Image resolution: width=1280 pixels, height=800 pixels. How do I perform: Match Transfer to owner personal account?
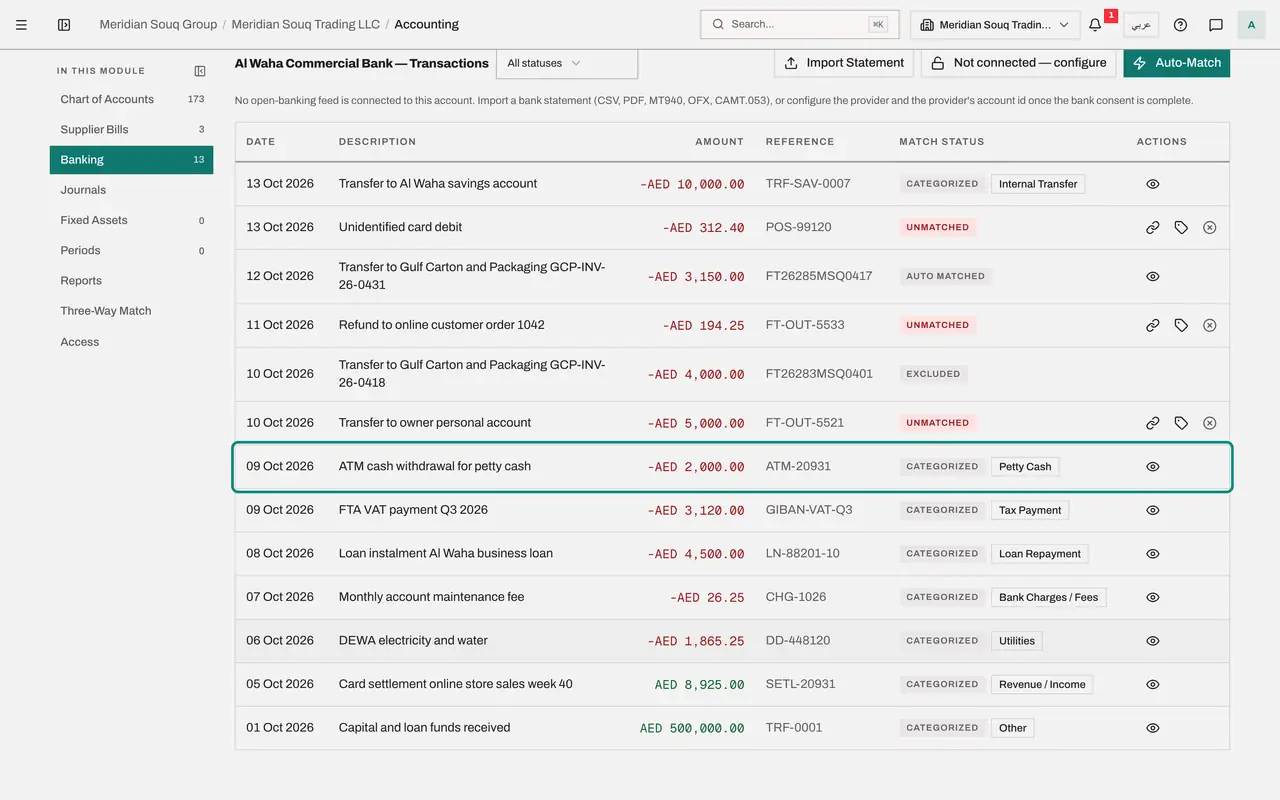(1153, 423)
